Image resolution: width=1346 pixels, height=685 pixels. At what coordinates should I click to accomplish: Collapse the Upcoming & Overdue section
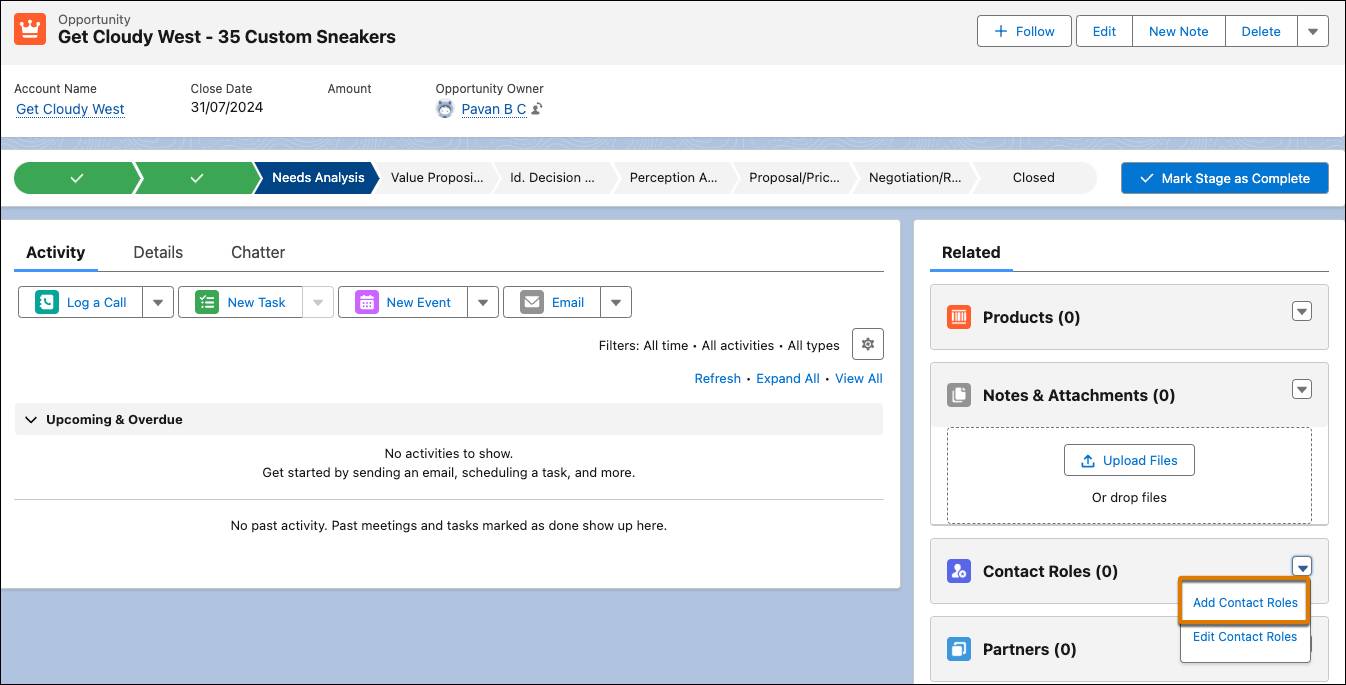click(x=31, y=420)
